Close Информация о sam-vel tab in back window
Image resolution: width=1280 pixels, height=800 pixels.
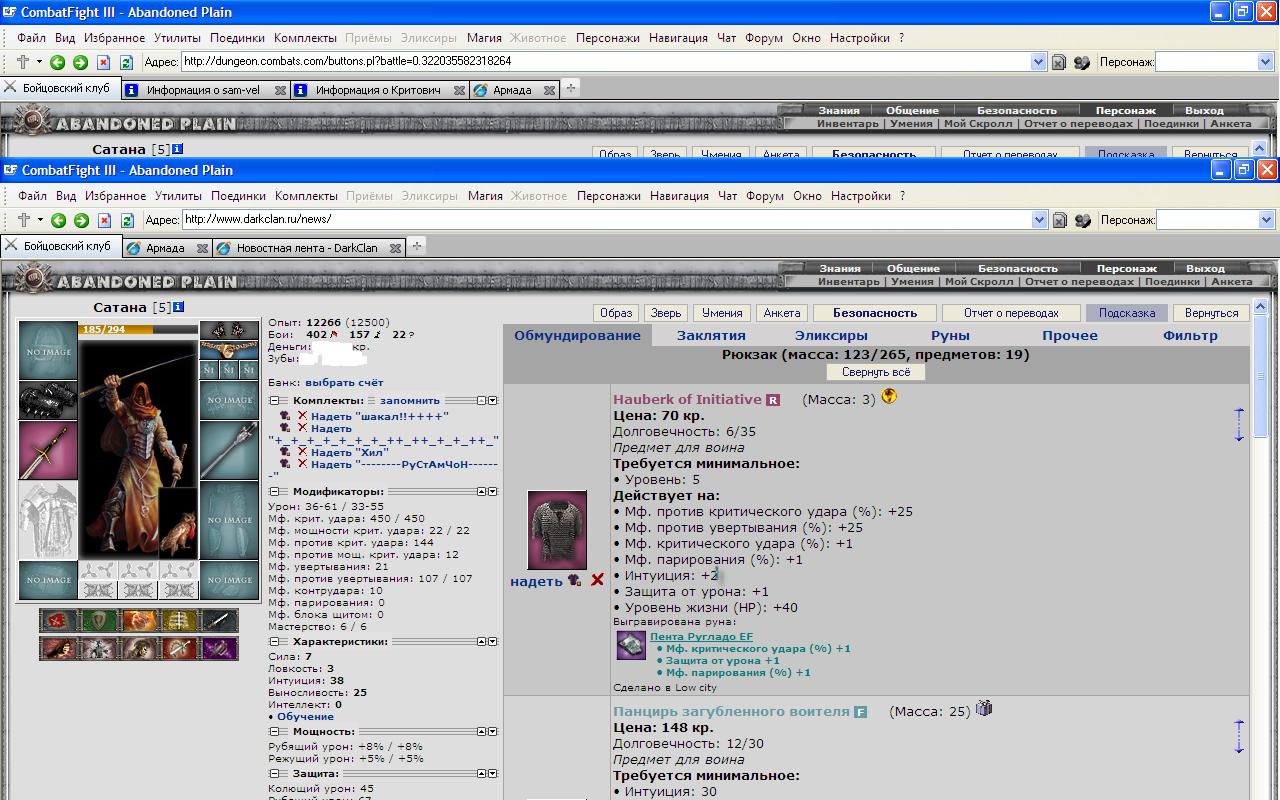click(x=280, y=90)
